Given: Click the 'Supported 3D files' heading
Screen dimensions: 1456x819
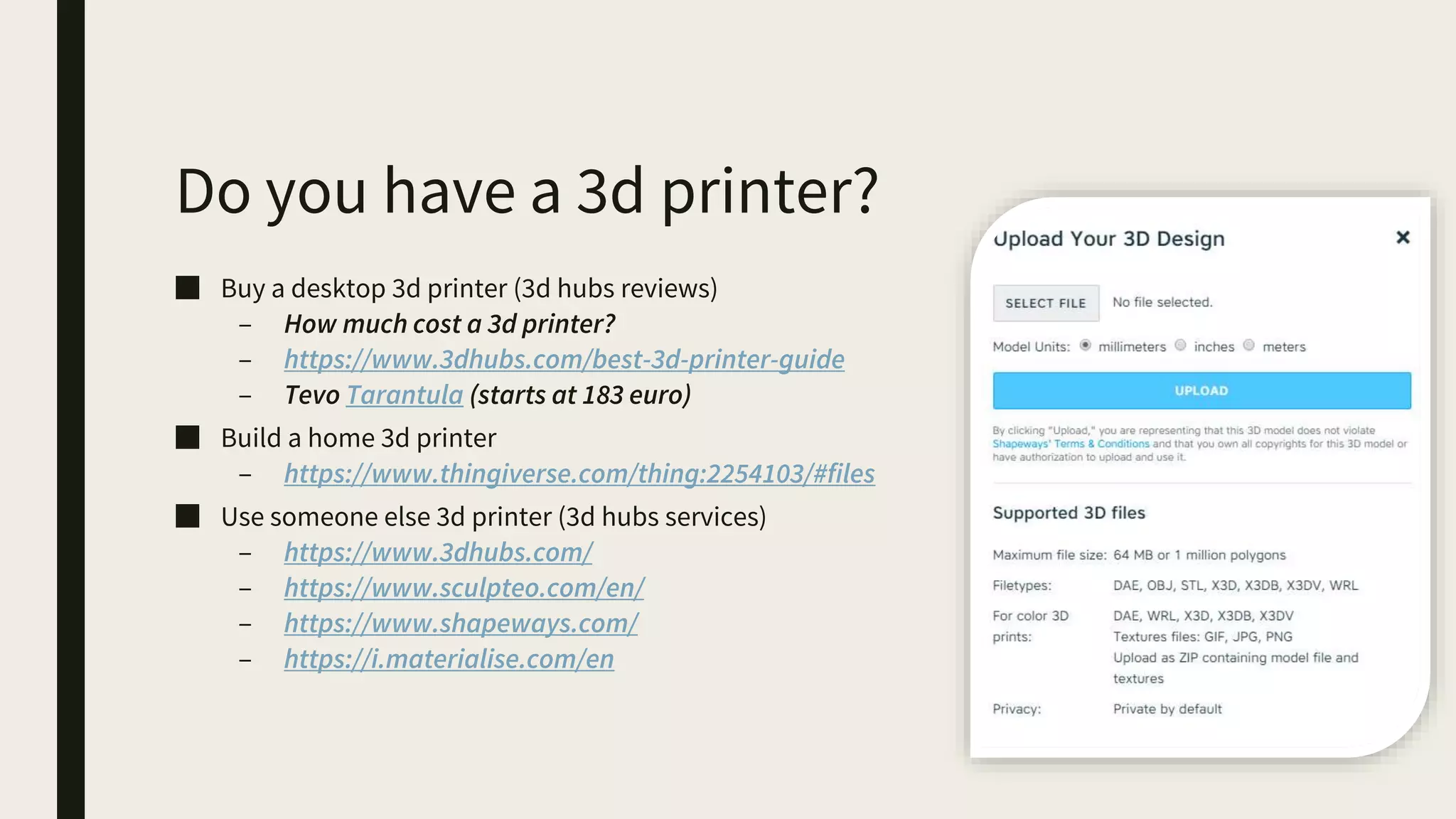Looking at the screenshot, I should pos(1069,513).
